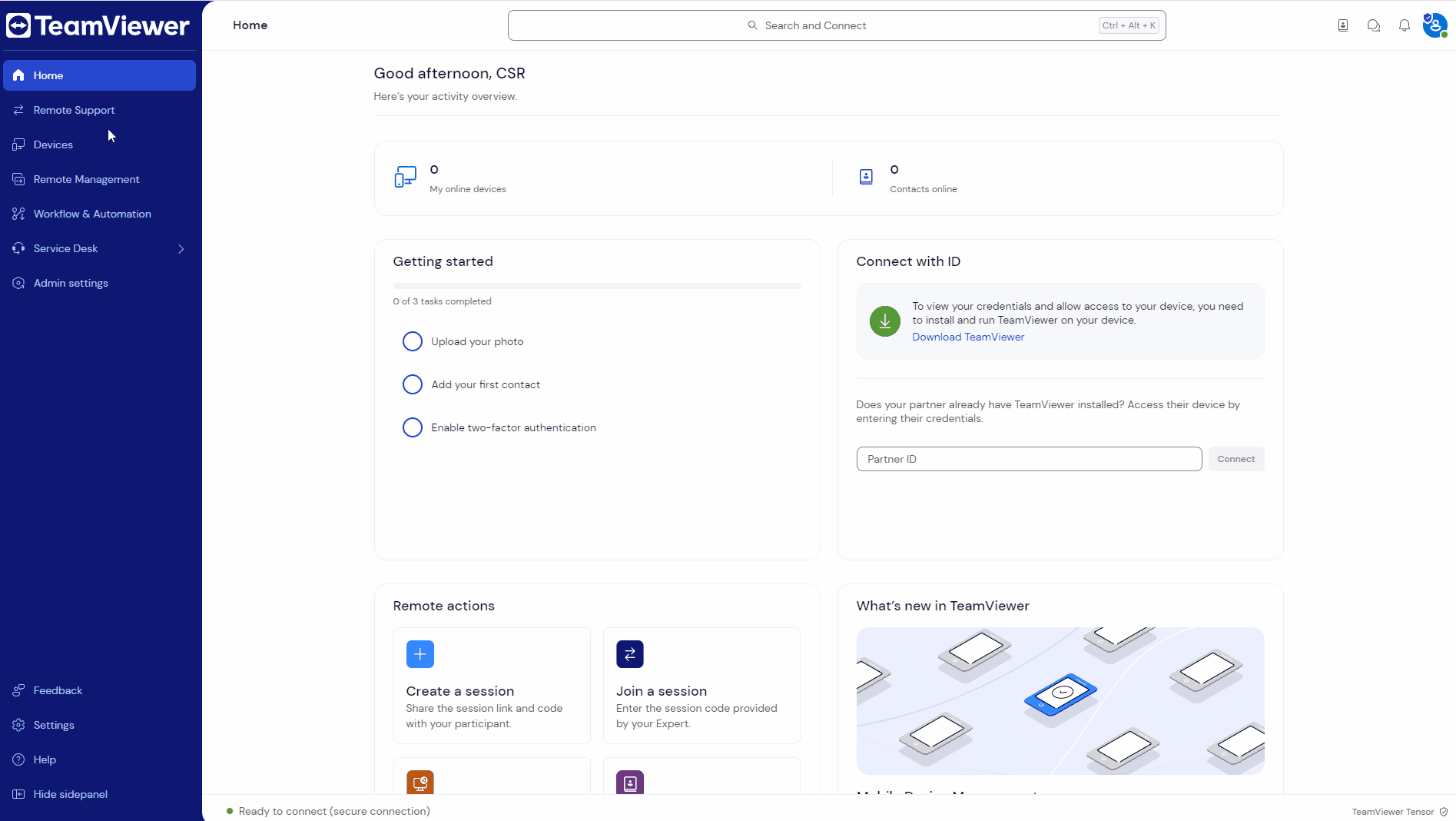The width and height of the screenshot is (1456, 821).
Task: Click 'My online devices' label
Action: pos(468,189)
